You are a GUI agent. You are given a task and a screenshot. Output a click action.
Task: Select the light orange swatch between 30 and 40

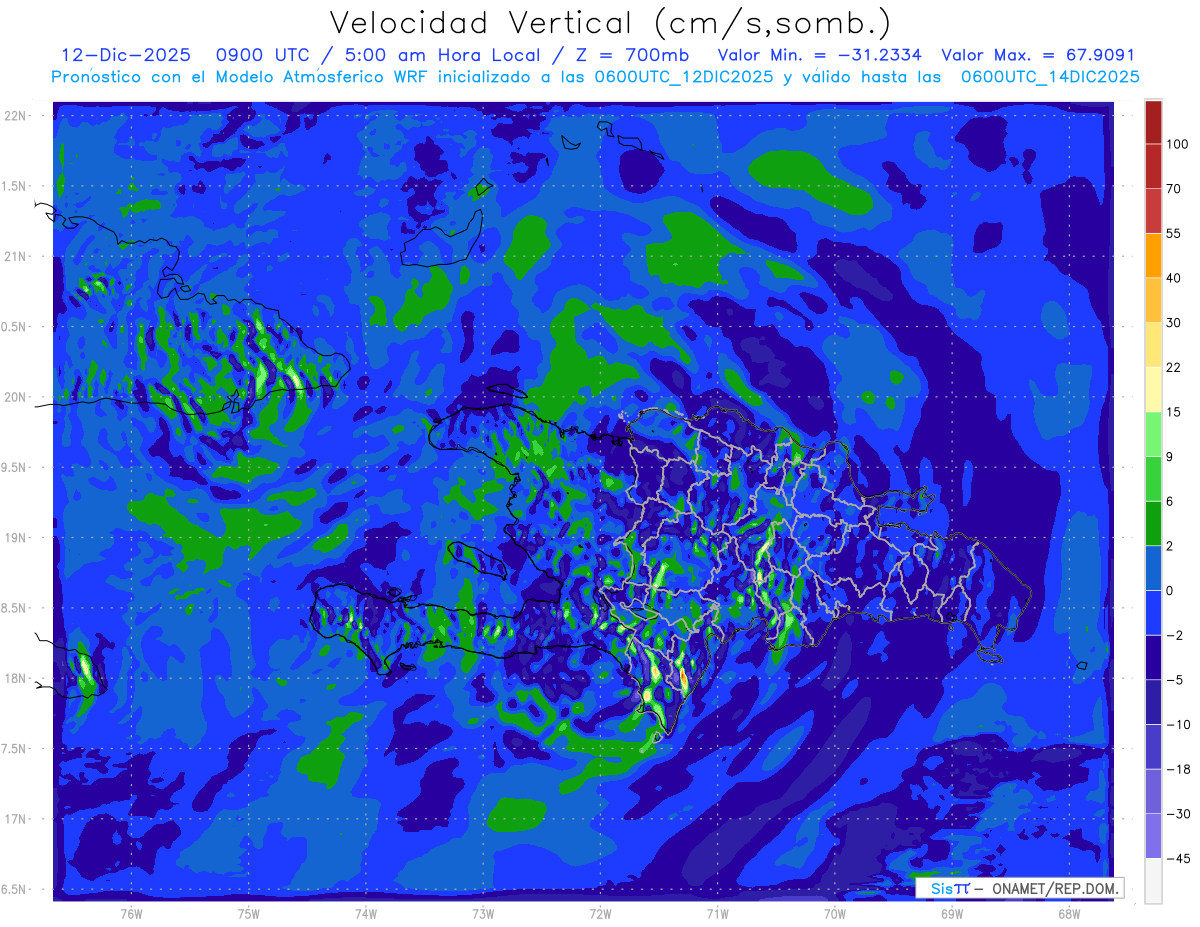tap(1153, 300)
